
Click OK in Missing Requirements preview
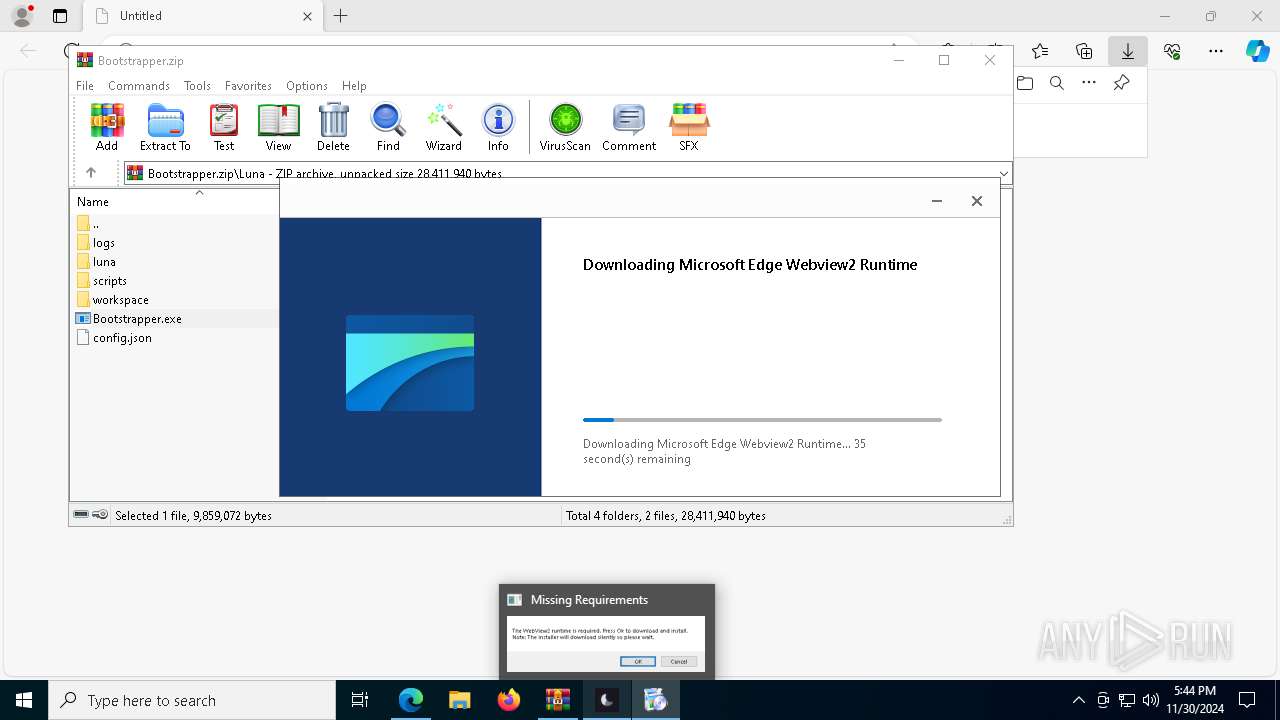click(638, 661)
